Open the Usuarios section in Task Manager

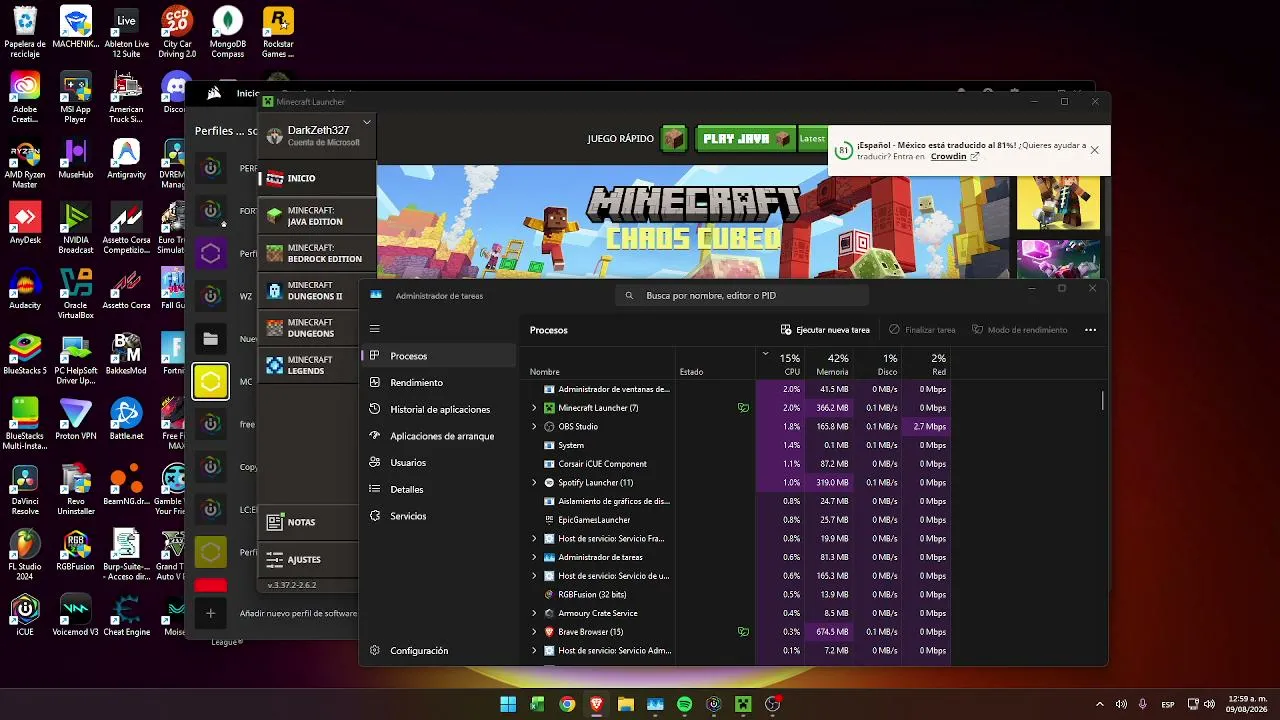[x=408, y=463]
